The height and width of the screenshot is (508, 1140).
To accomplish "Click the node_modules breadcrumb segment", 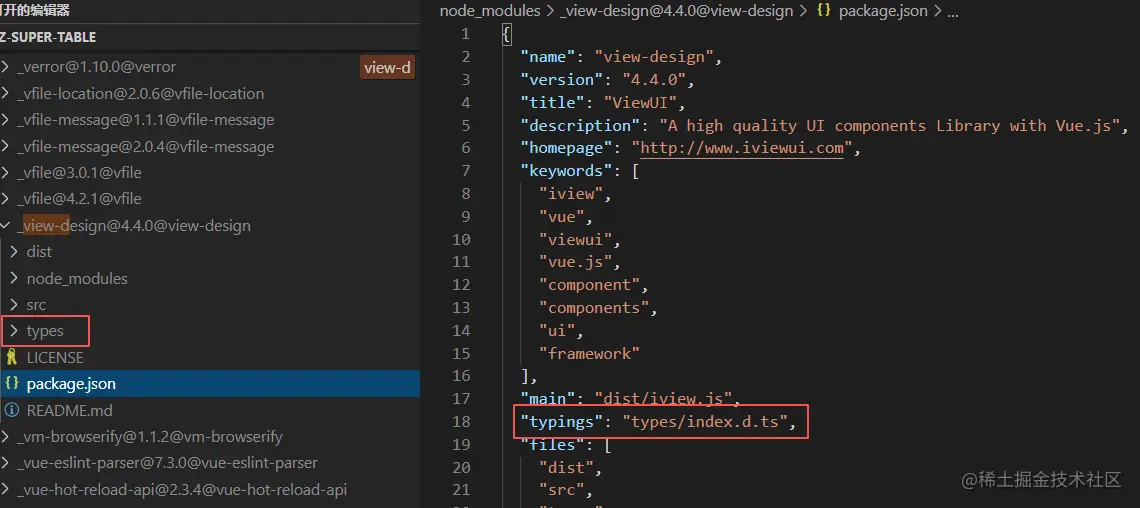I will [x=490, y=11].
